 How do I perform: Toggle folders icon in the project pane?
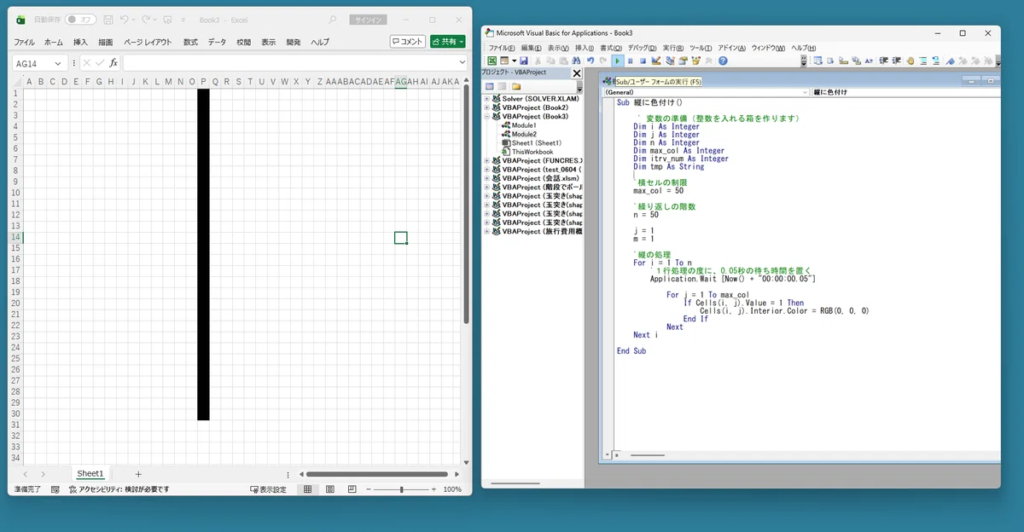pos(516,86)
